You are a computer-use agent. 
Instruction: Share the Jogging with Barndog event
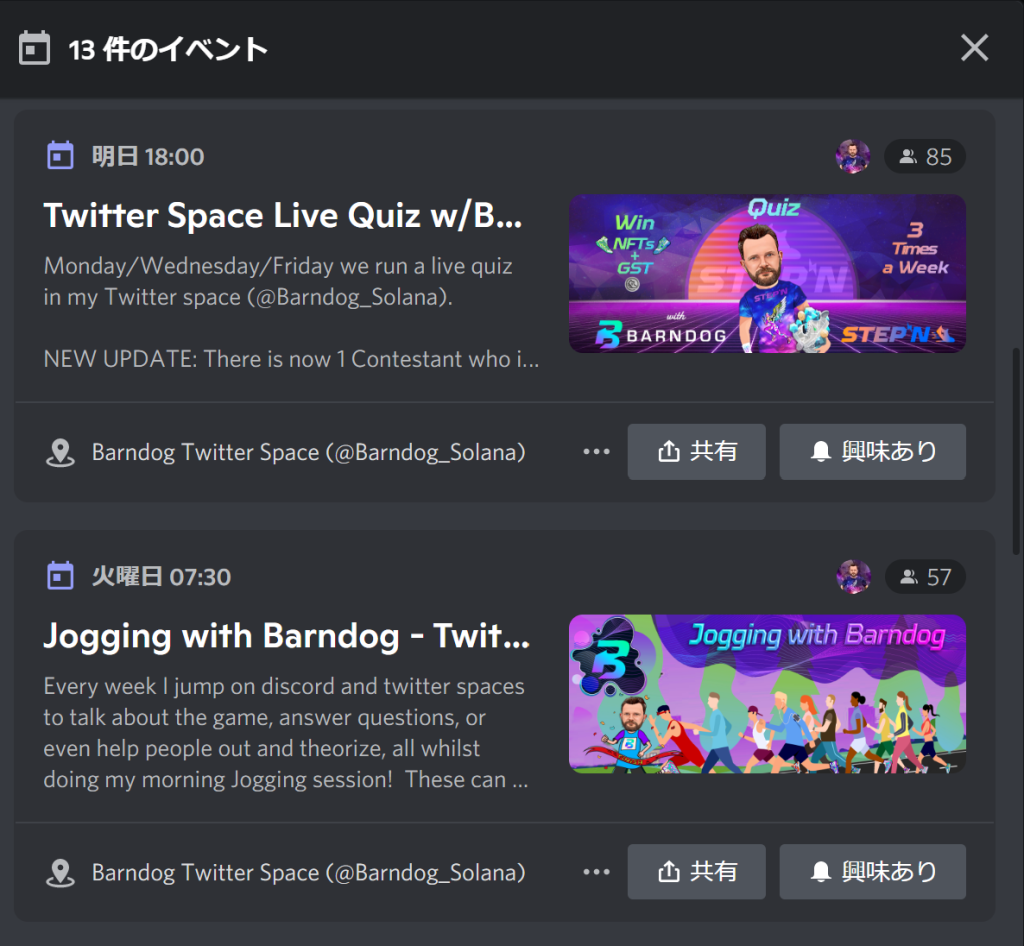[697, 872]
